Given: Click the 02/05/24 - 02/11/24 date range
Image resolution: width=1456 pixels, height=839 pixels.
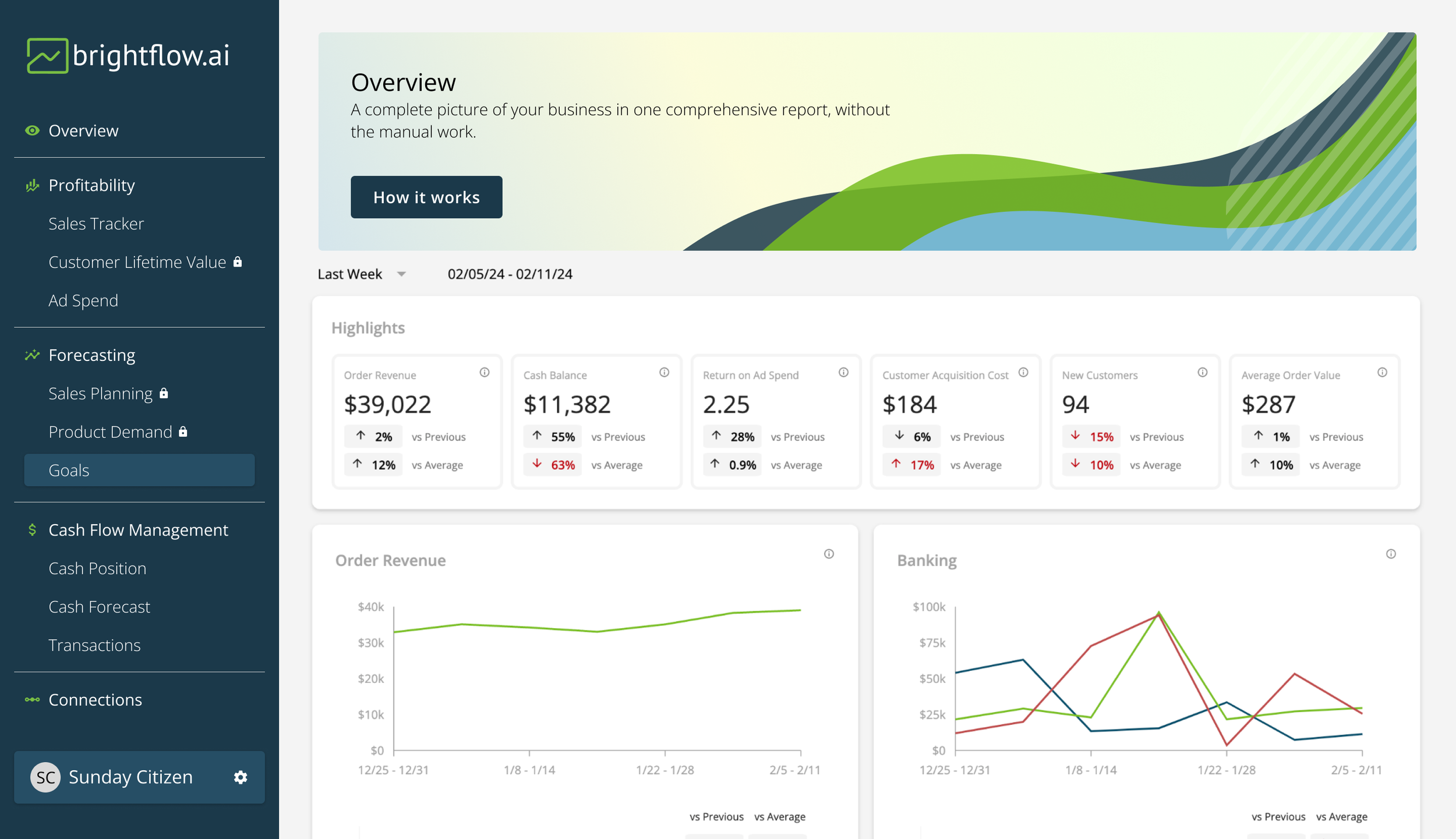Looking at the screenshot, I should pos(510,274).
